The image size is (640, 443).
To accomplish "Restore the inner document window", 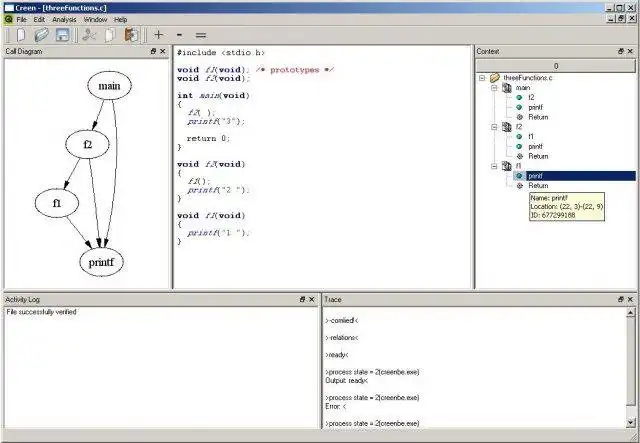I will [620, 19].
